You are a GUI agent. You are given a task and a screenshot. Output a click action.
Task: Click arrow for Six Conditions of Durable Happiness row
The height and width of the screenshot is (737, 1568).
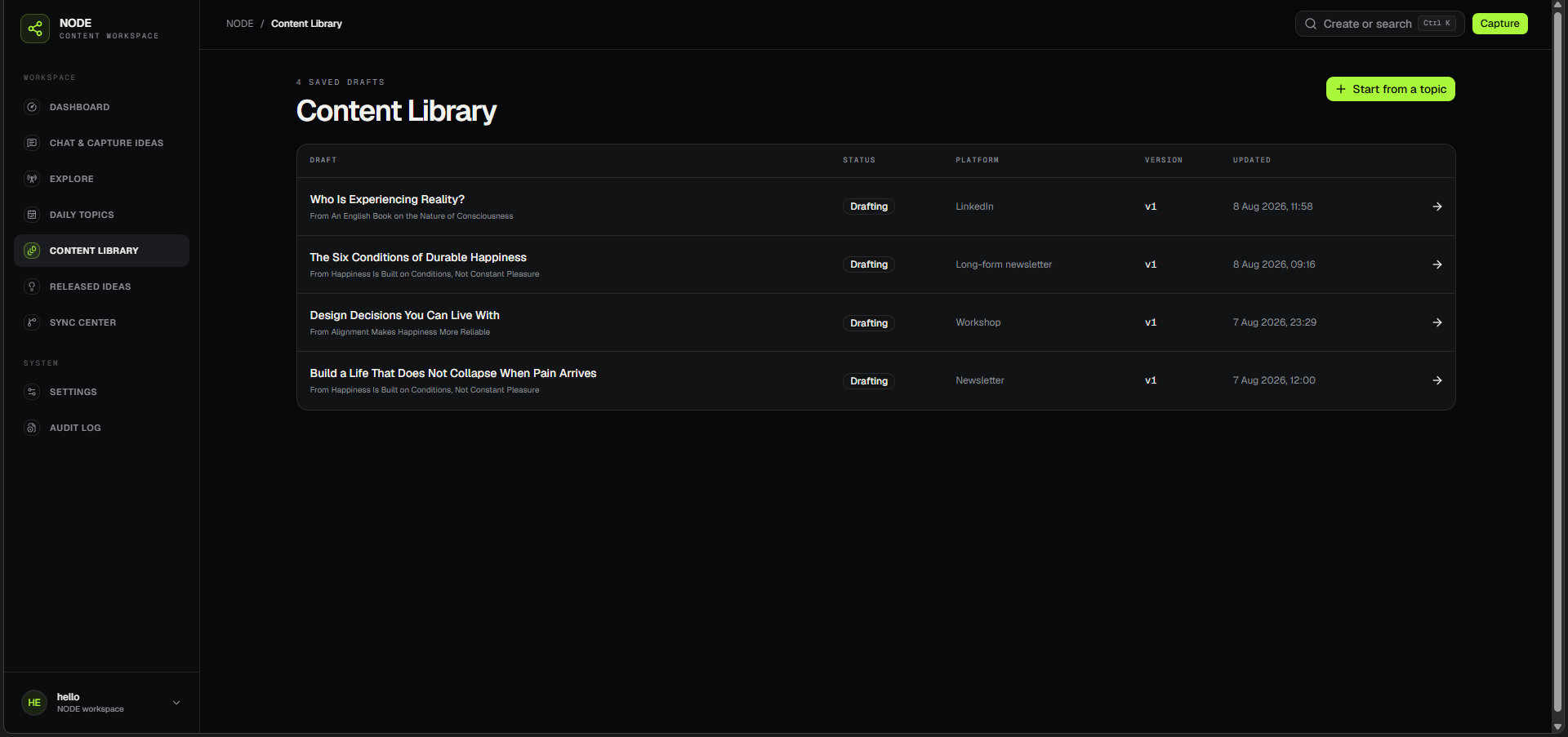pos(1437,264)
